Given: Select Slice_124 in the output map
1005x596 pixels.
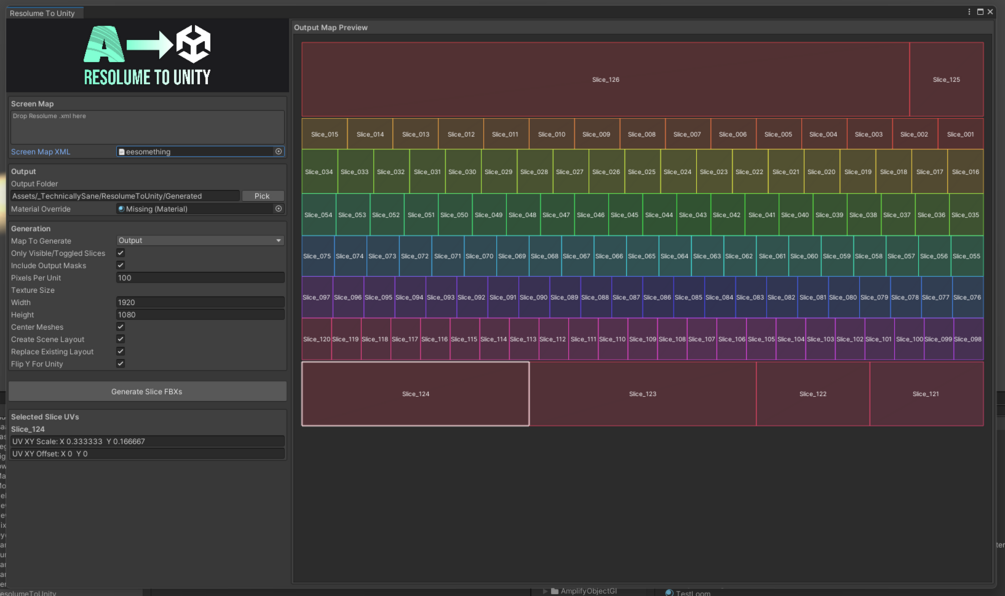Looking at the screenshot, I should (415, 393).
